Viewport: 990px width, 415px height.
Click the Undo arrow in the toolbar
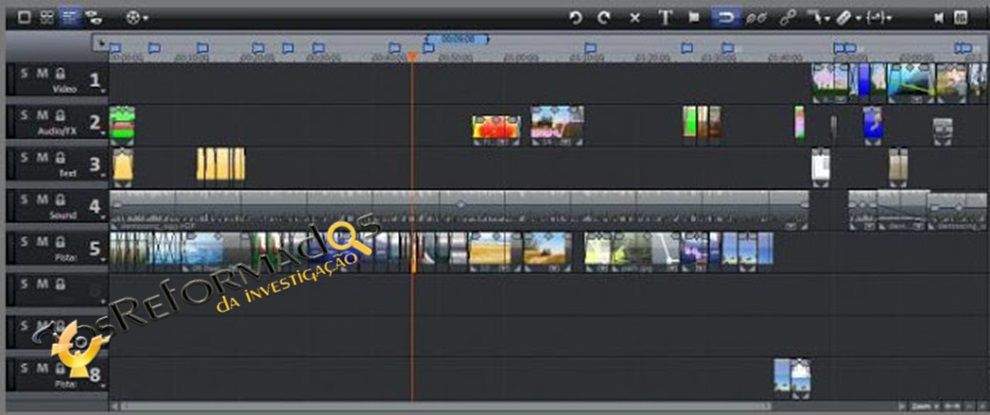tap(575, 18)
